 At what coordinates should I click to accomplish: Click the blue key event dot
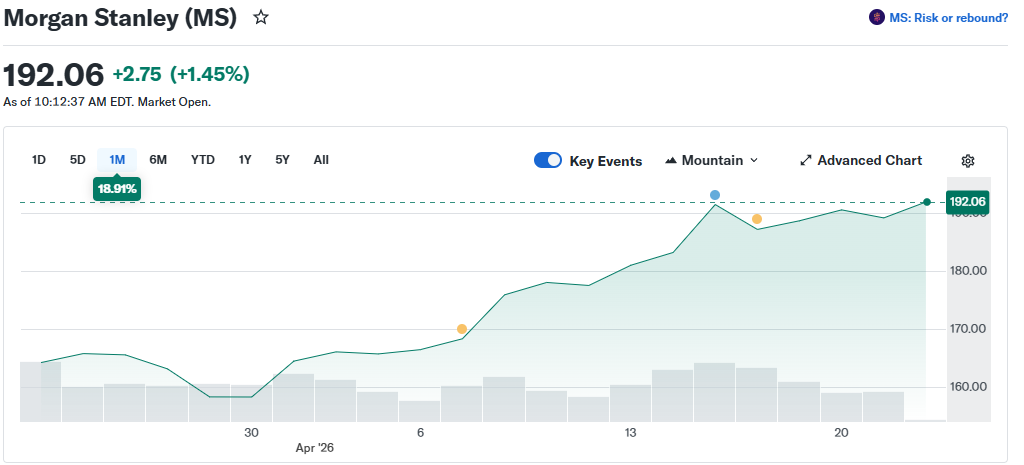coord(715,195)
